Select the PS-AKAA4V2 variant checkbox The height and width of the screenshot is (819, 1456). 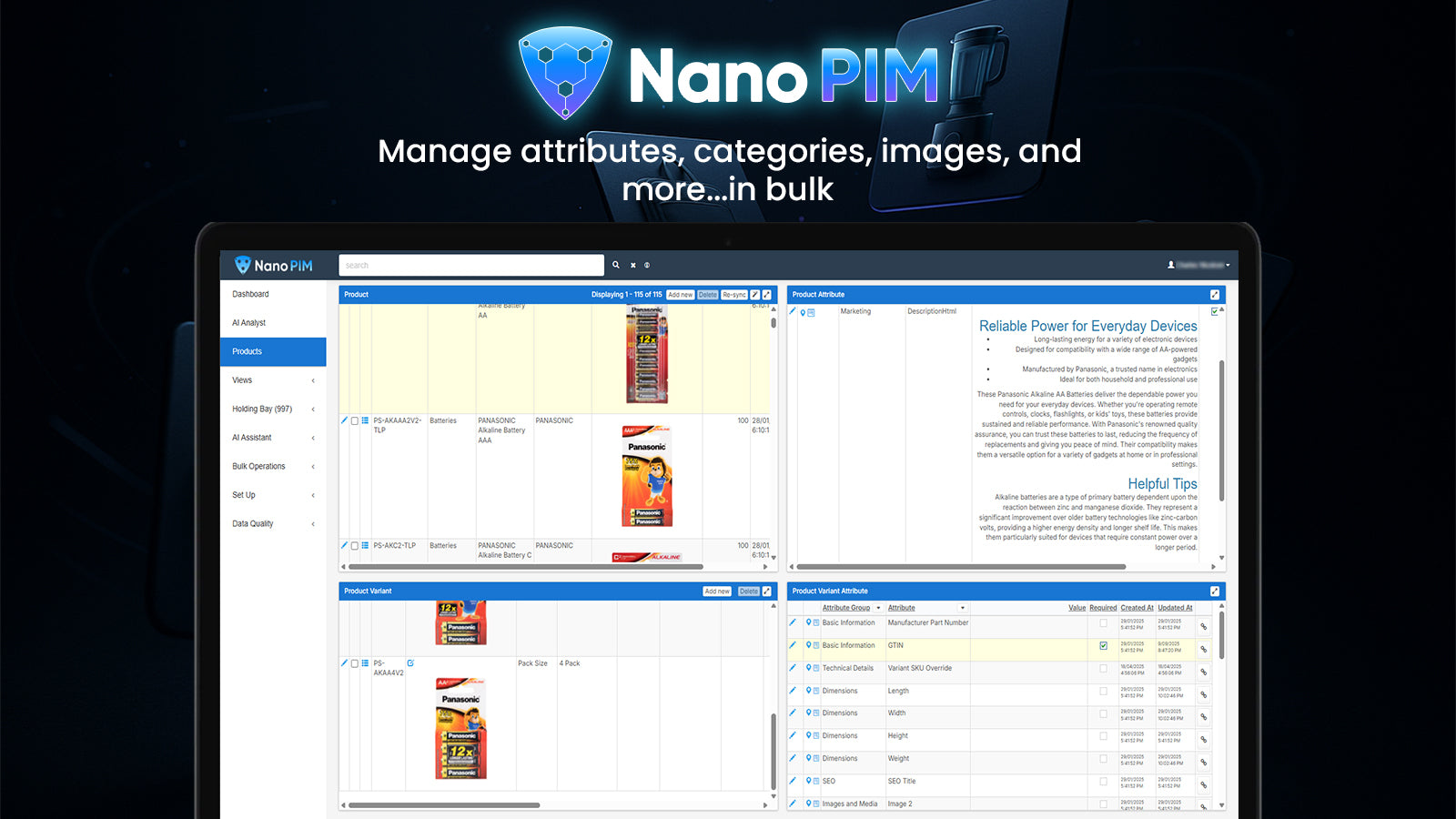point(355,663)
